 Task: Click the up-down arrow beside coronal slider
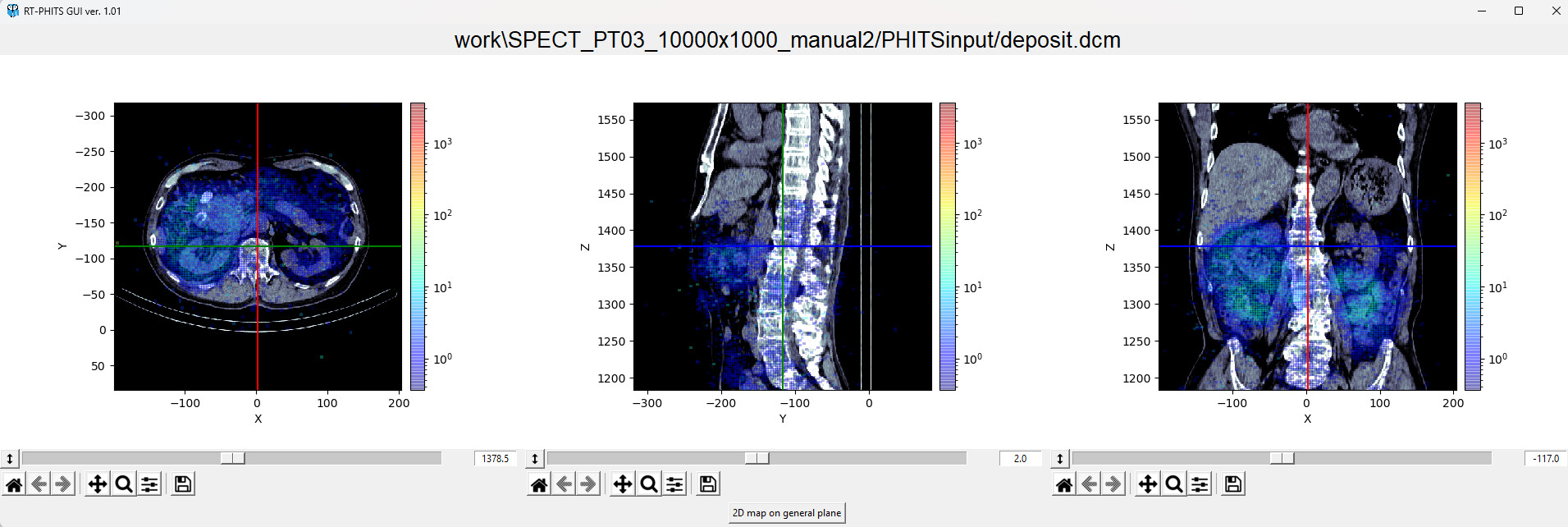click(1060, 459)
